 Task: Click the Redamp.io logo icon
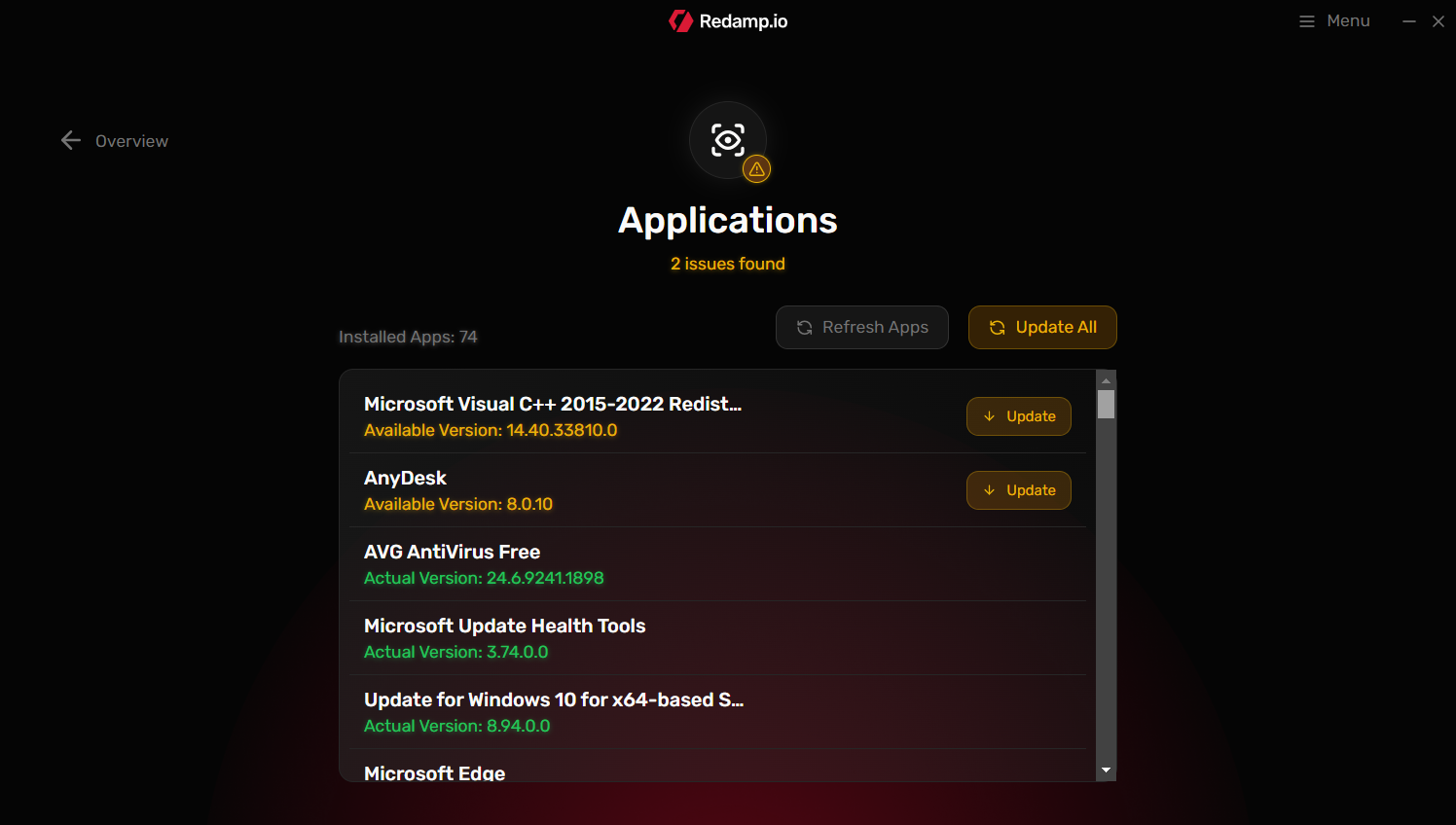[680, 20]
